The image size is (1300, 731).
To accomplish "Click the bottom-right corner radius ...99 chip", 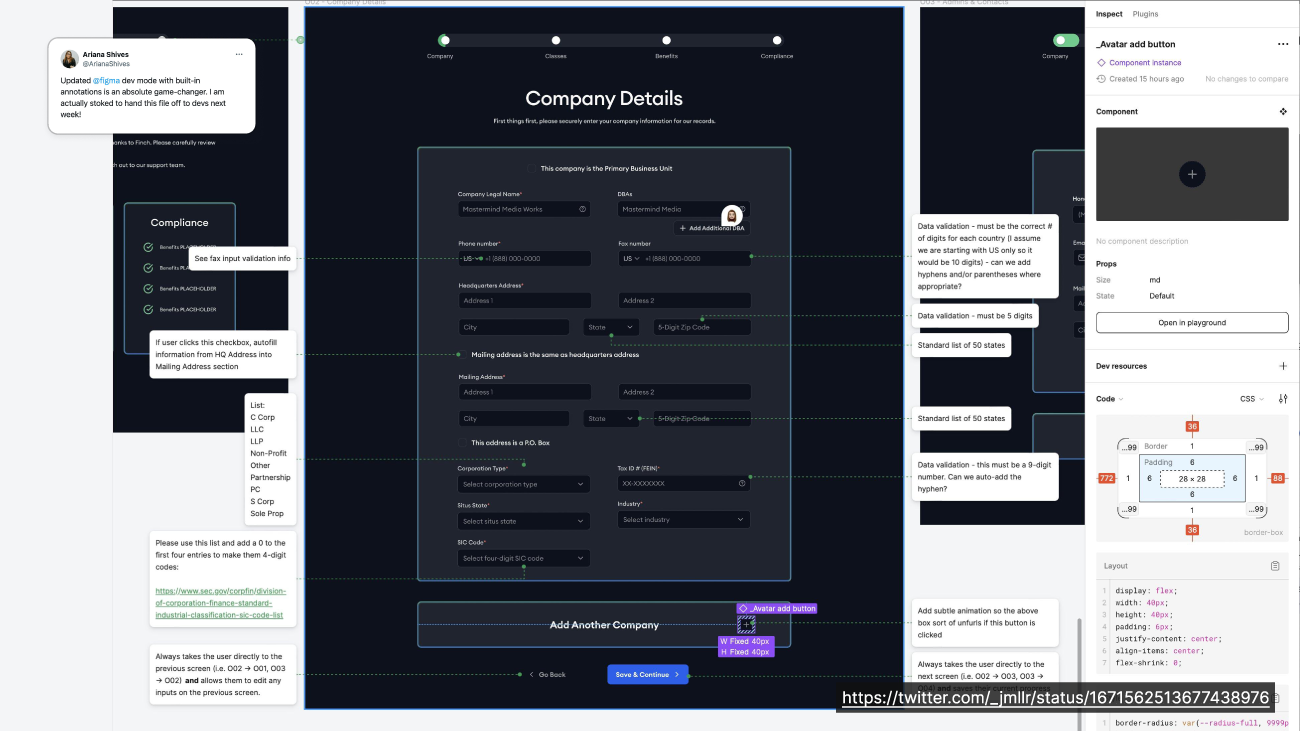I will [x=1254, y=510].
